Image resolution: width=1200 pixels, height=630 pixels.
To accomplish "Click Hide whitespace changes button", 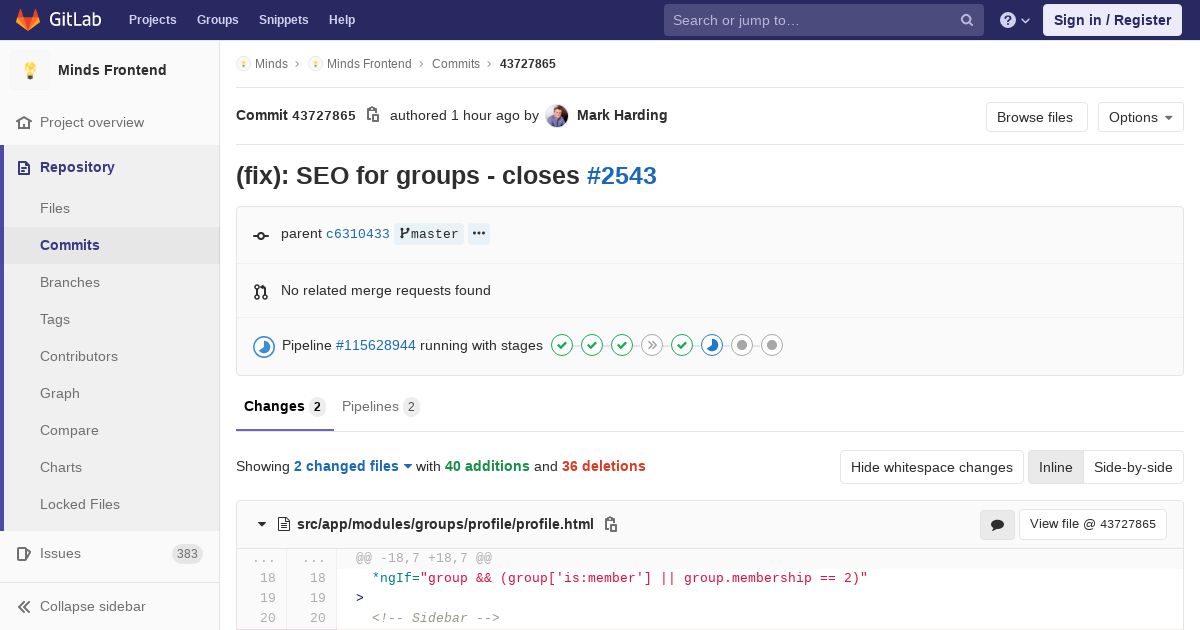I will click(x=932, y=467).
